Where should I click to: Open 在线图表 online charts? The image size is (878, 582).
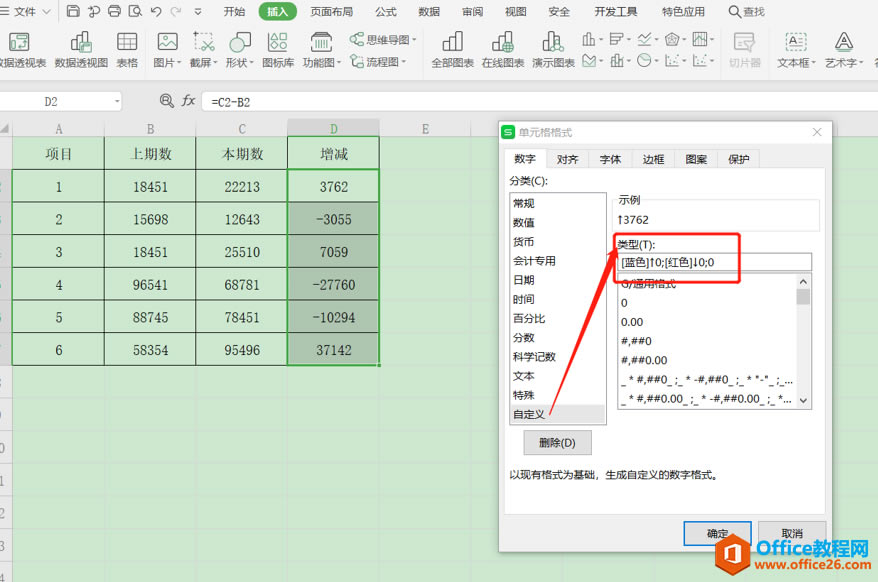tap(503, 50)
